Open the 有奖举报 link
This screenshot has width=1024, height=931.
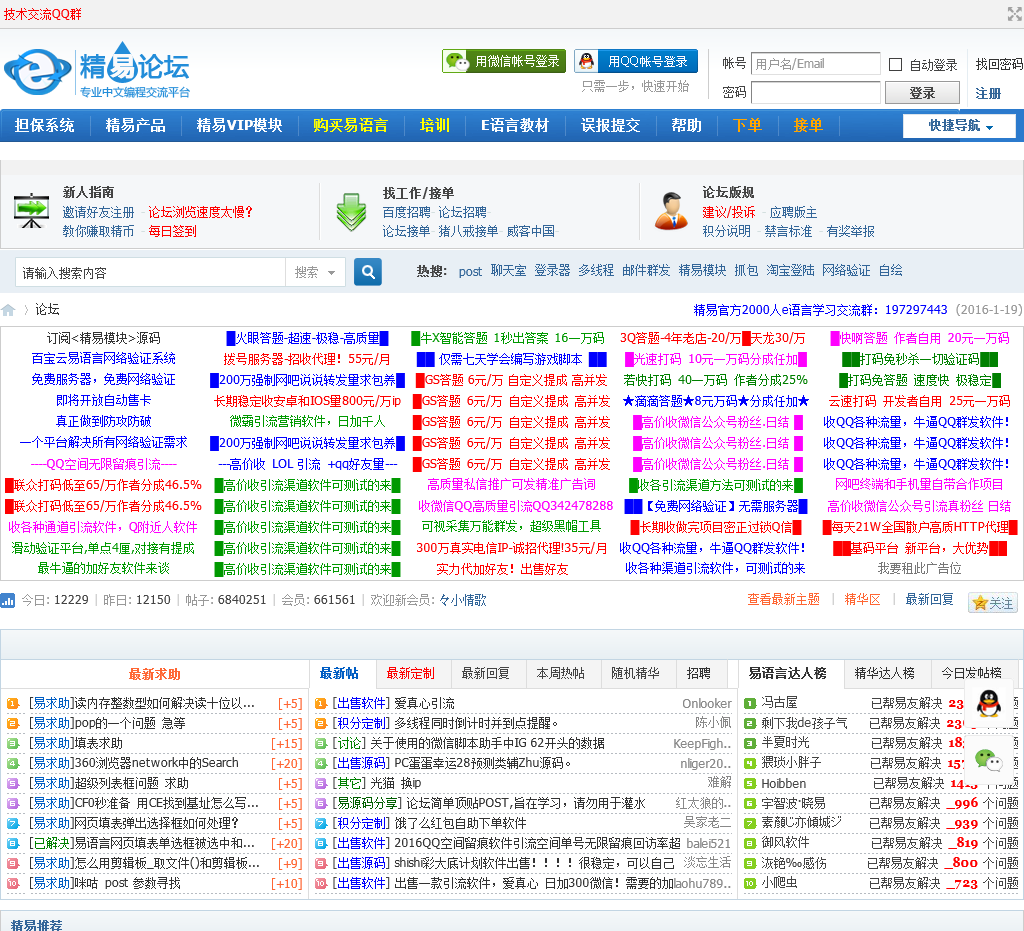point(850,231)
